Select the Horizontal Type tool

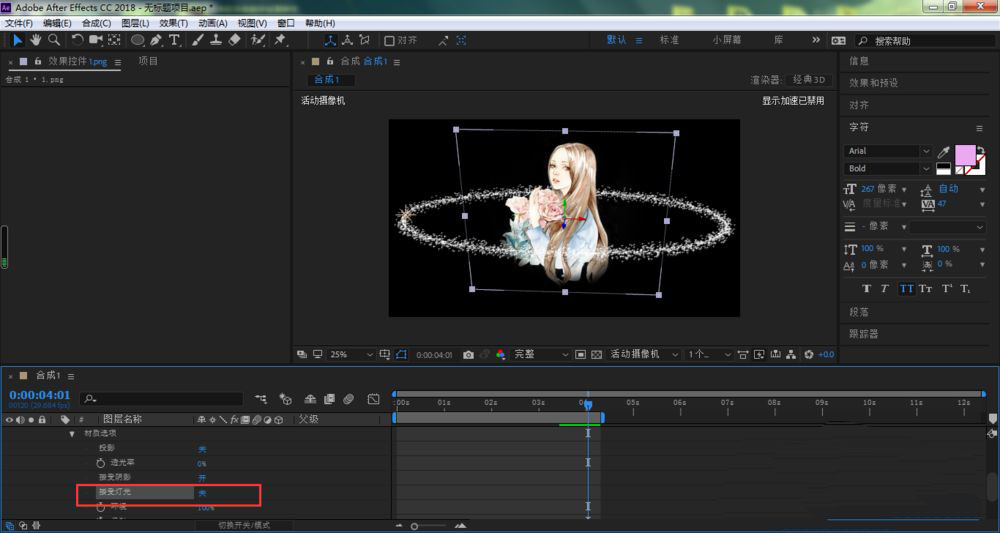(174, 40)
